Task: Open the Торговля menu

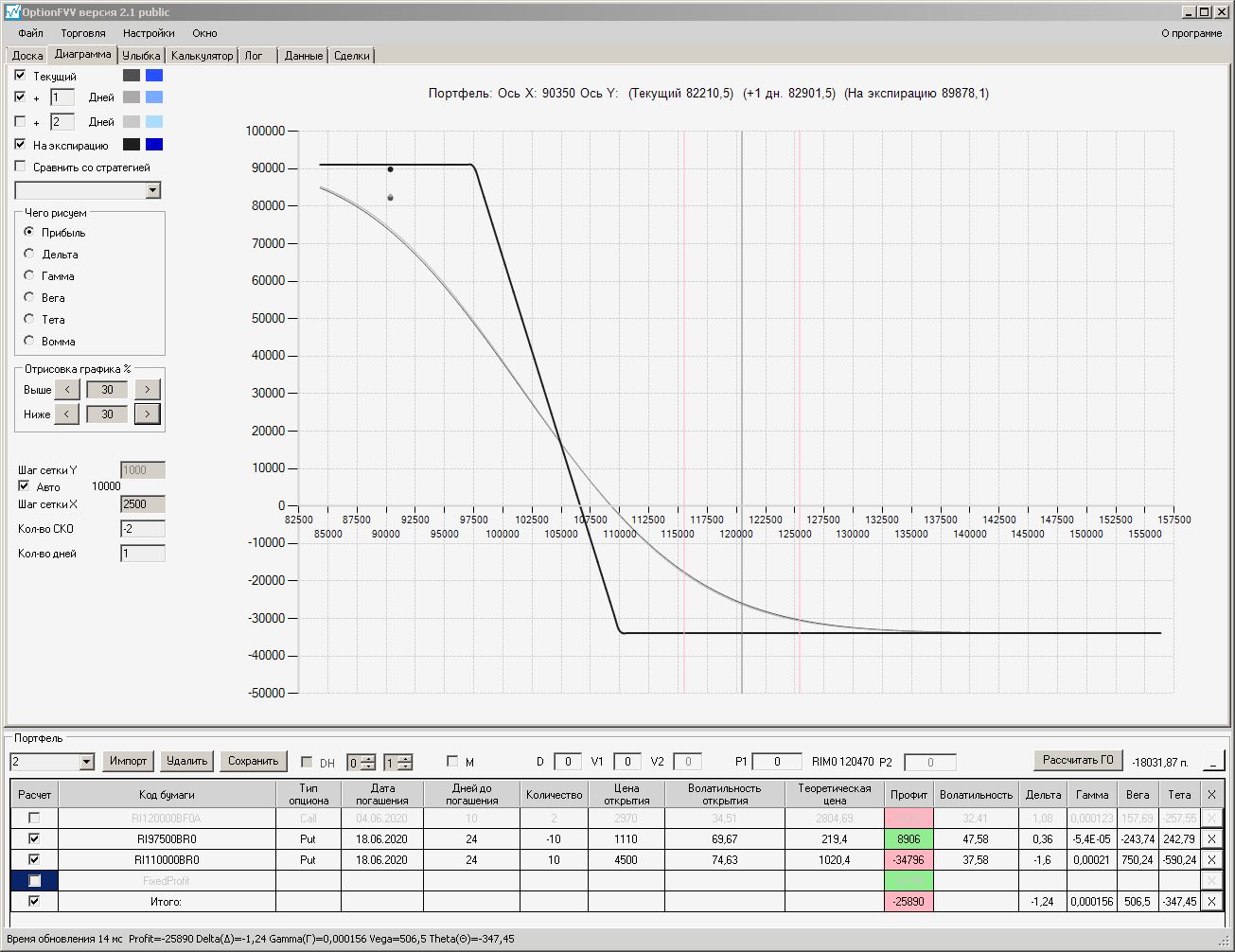Action: (83, 33)
